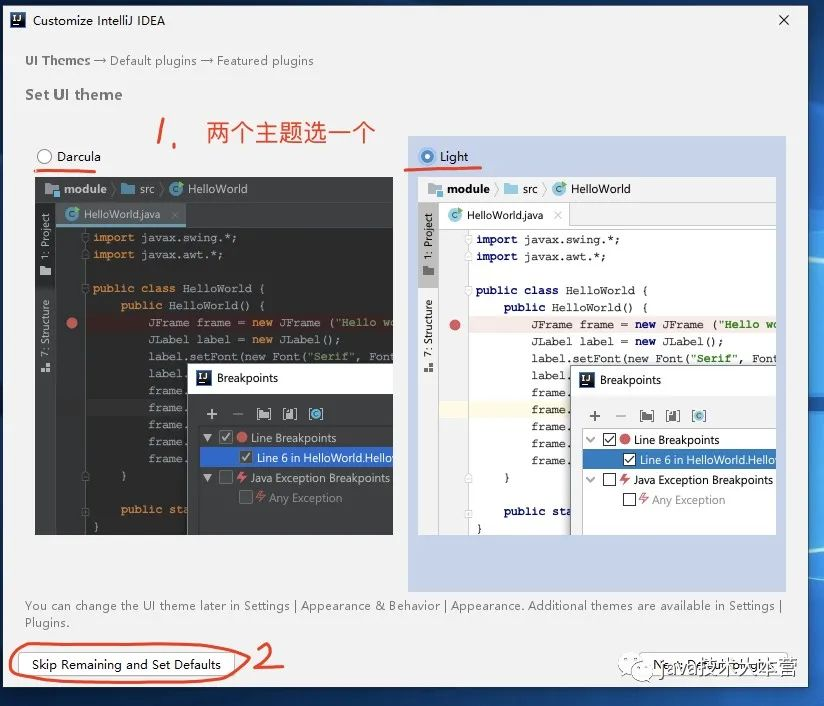Click the HelloWorld class icon in Darcula breadcrumb
Screen dimensions: 824x706
pyautogui.click(x=177, y=188)
